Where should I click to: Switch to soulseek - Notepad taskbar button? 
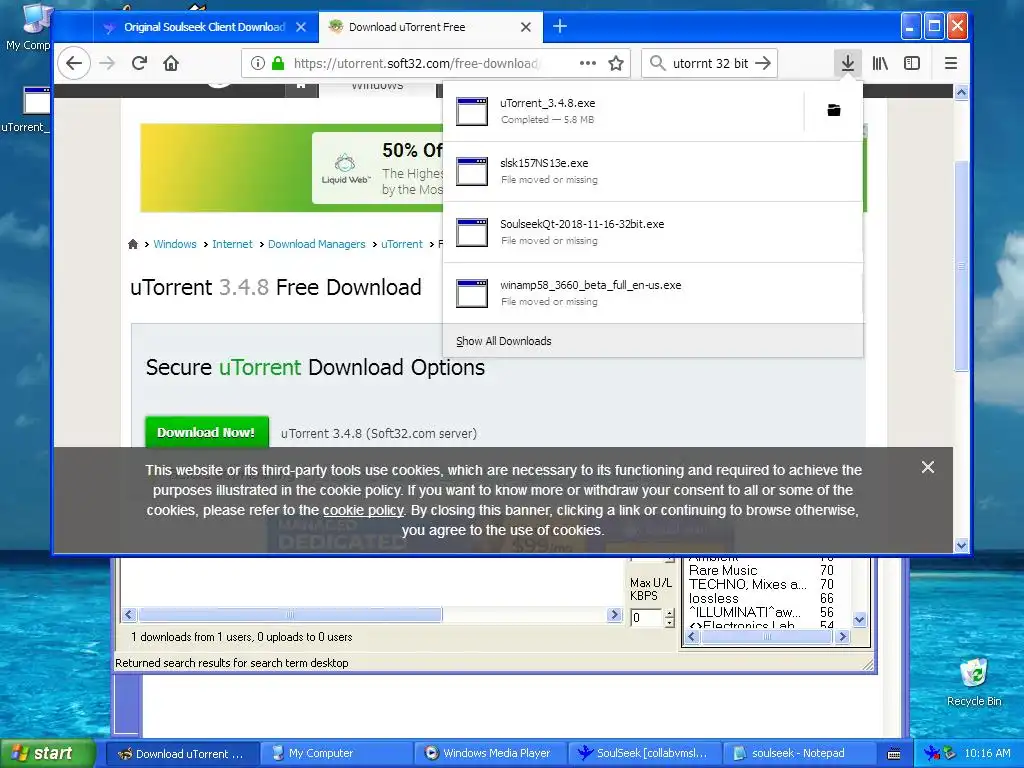pos(798,754)
